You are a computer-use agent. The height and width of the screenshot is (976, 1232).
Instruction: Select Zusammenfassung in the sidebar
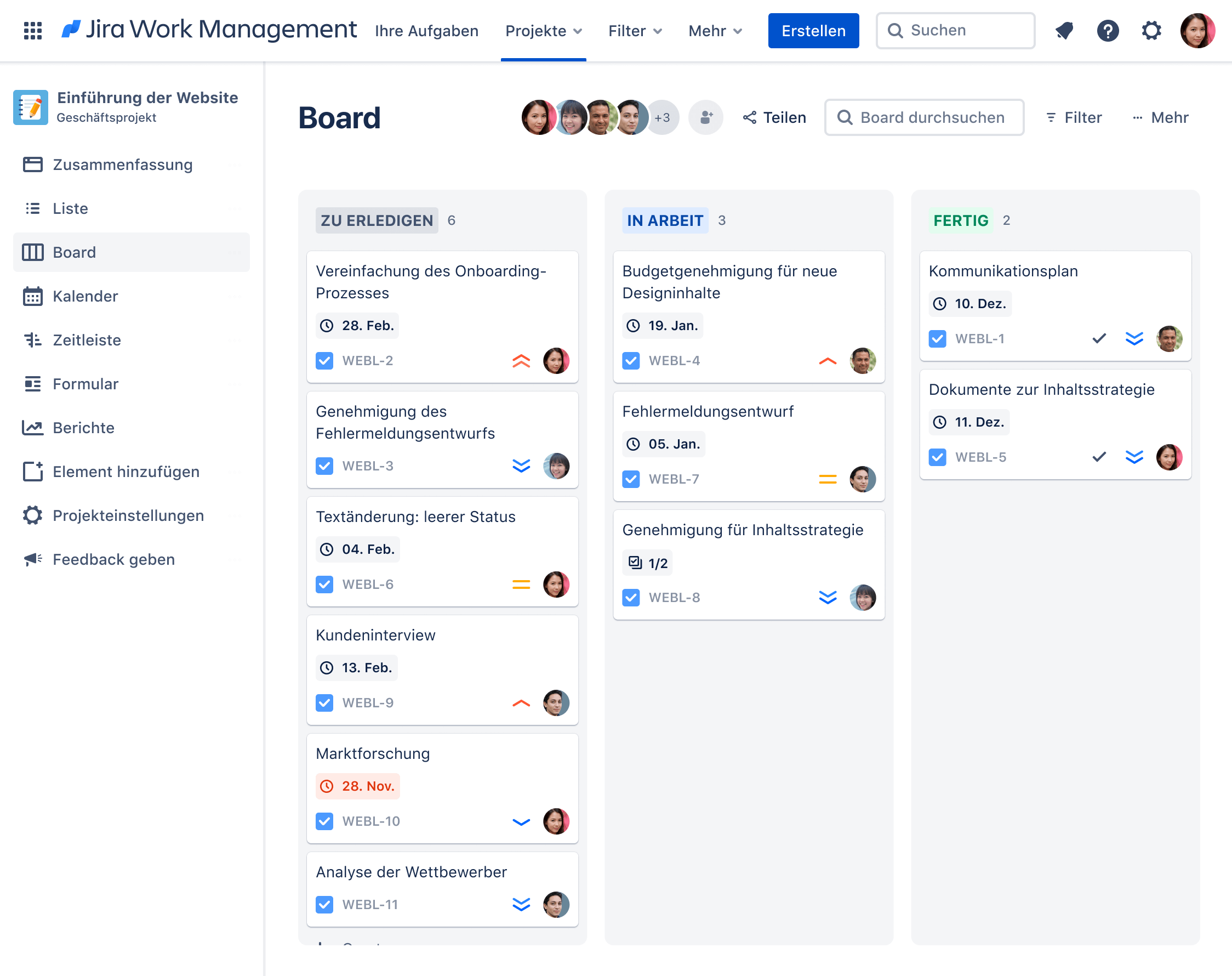pyautogui.click(x=122, y=164)
